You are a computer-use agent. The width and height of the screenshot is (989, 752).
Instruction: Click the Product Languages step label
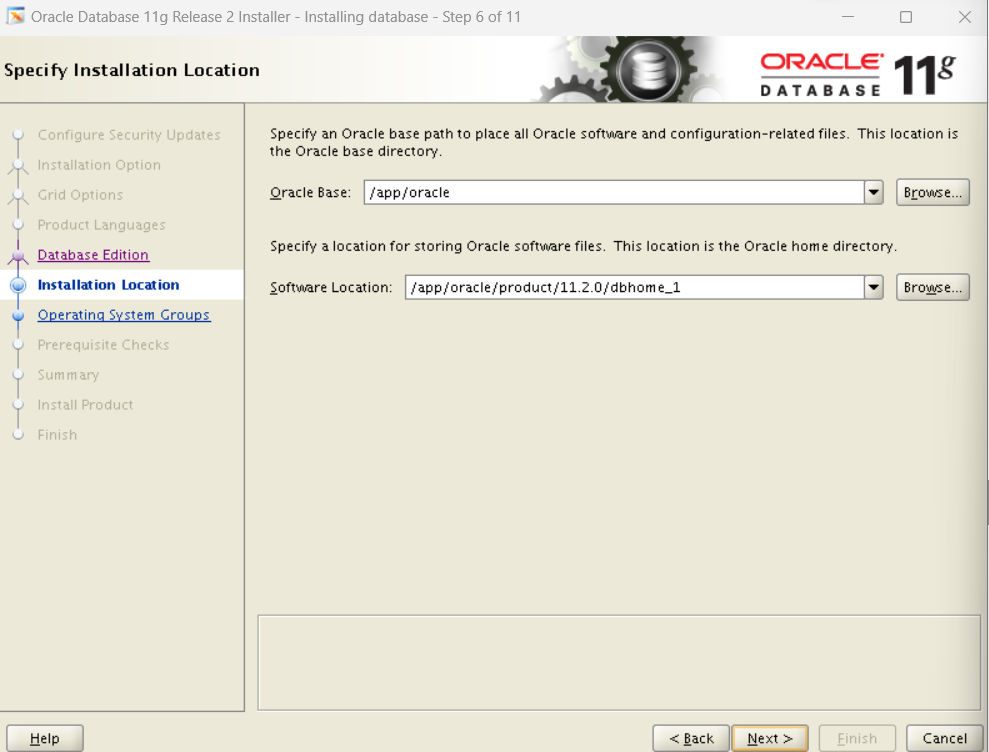point(101,225)
